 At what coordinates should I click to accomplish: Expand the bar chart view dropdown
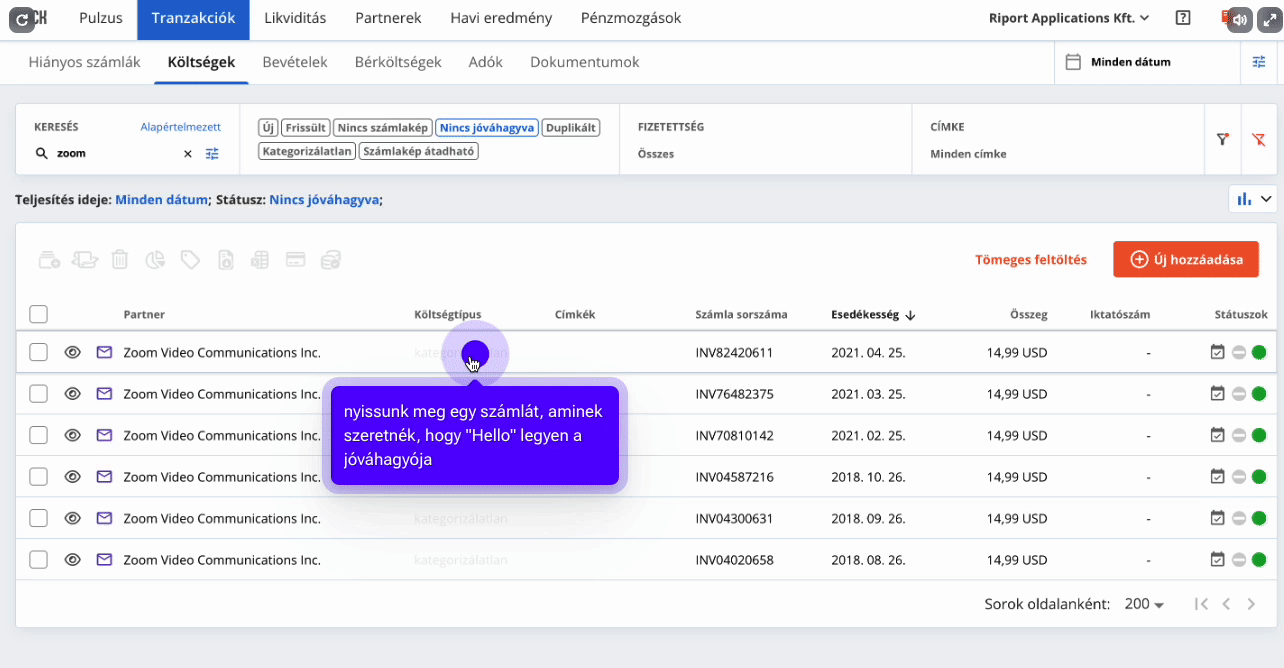coord(1254,199)
